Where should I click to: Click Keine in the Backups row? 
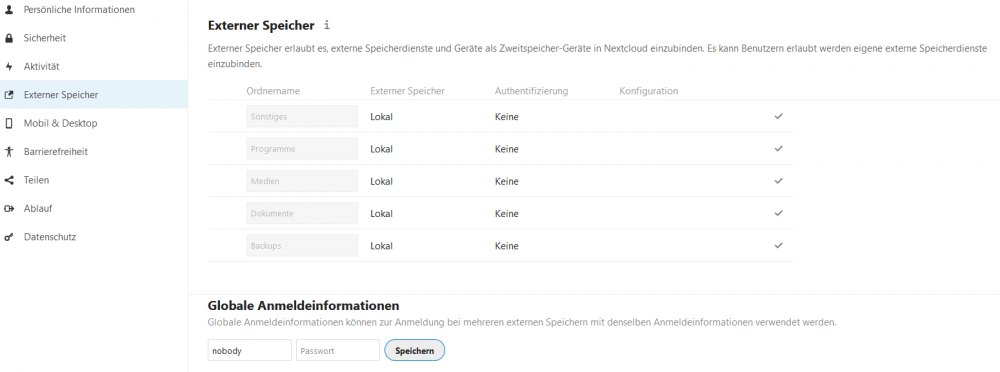point(506,246)
